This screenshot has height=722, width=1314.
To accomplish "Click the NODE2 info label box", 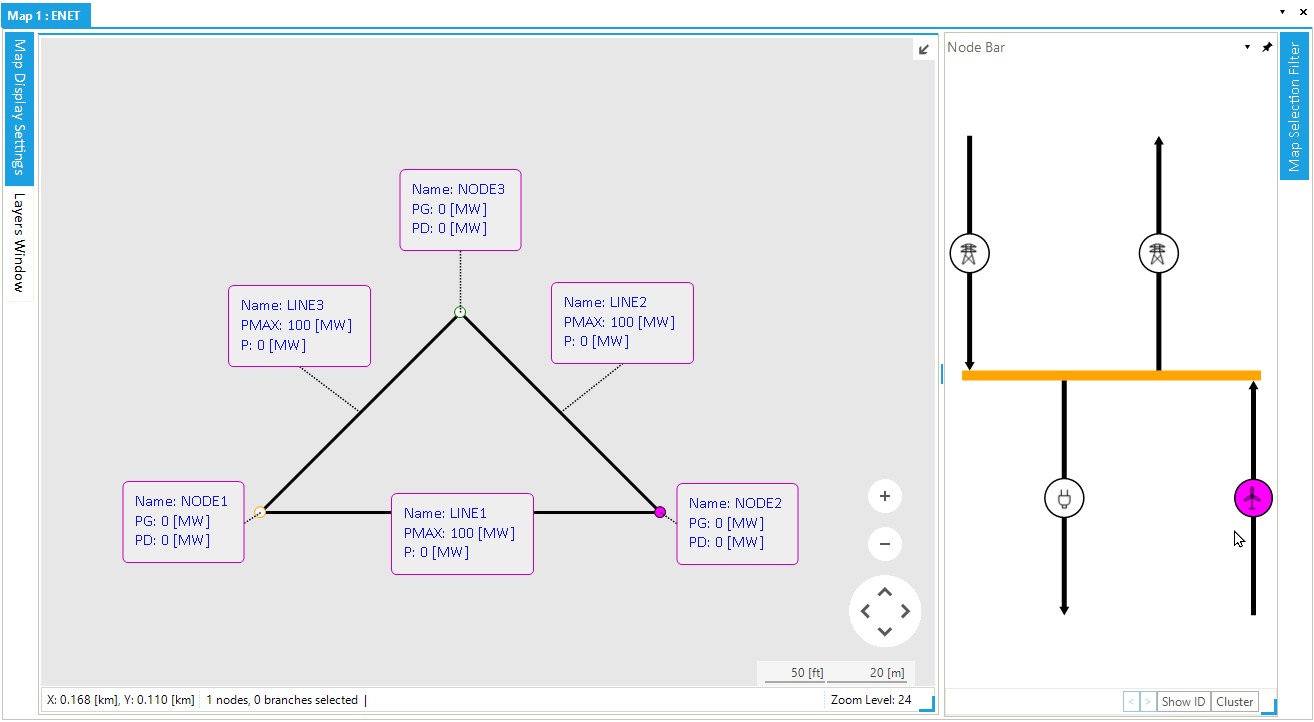I will (737, 524).
